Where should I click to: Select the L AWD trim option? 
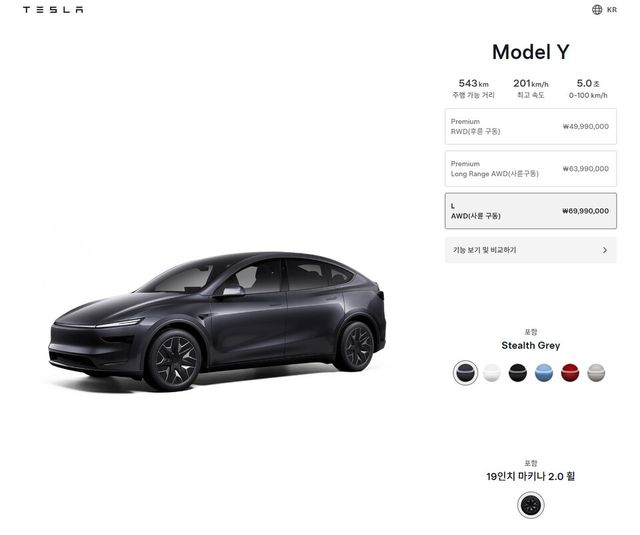pos(531,211)
